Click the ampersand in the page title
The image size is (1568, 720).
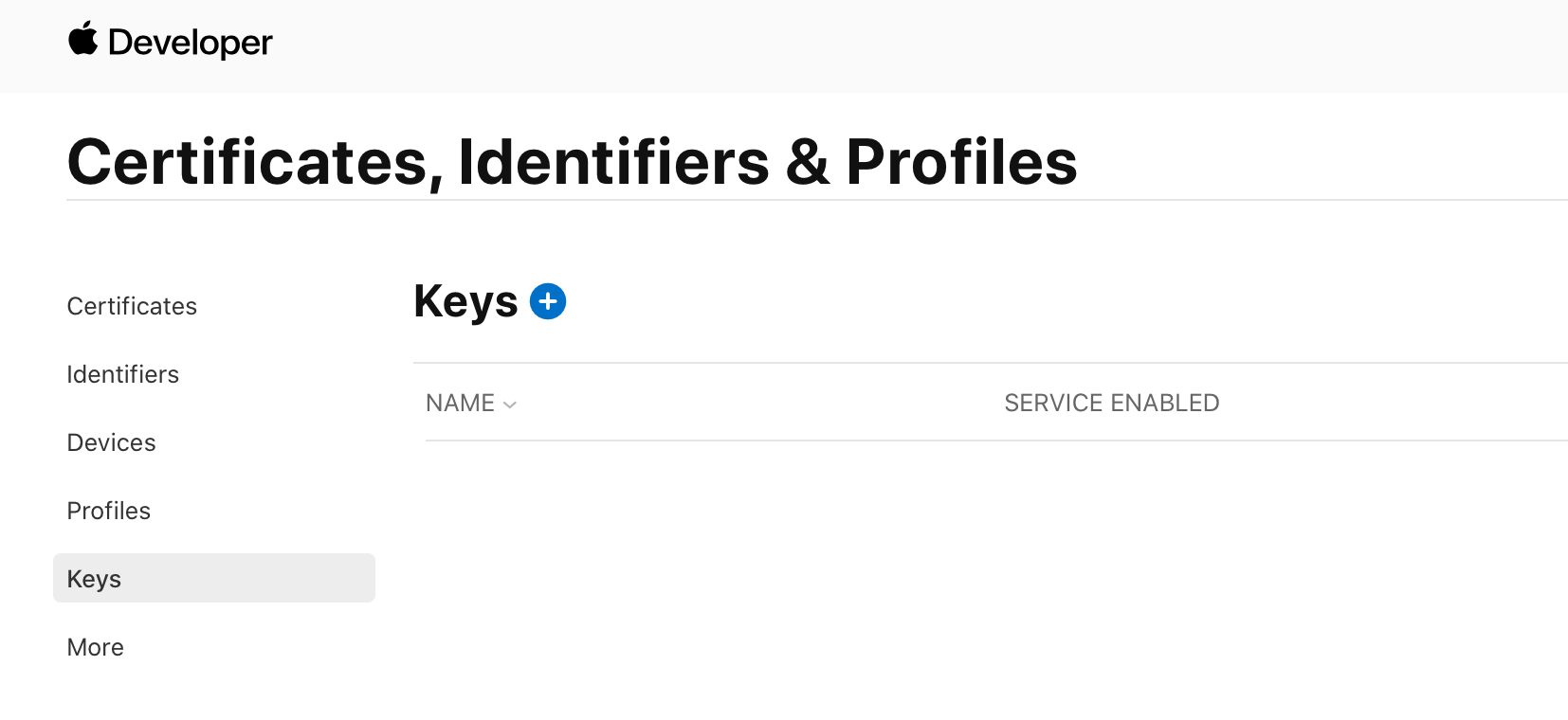point(808,161)
